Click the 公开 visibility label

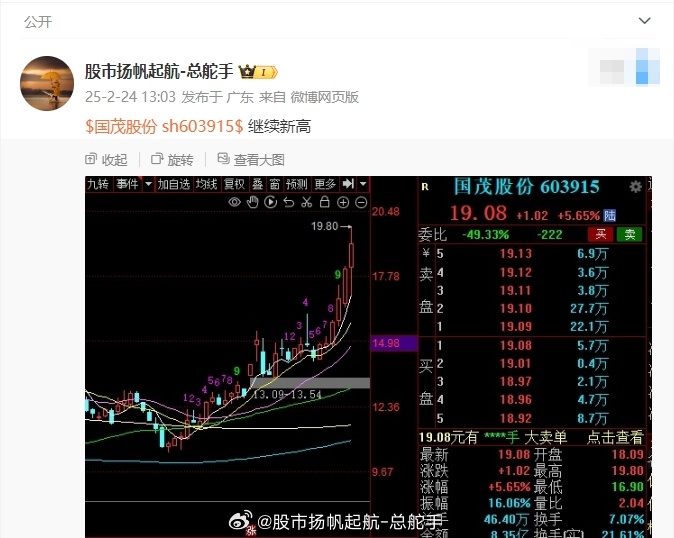38,21
